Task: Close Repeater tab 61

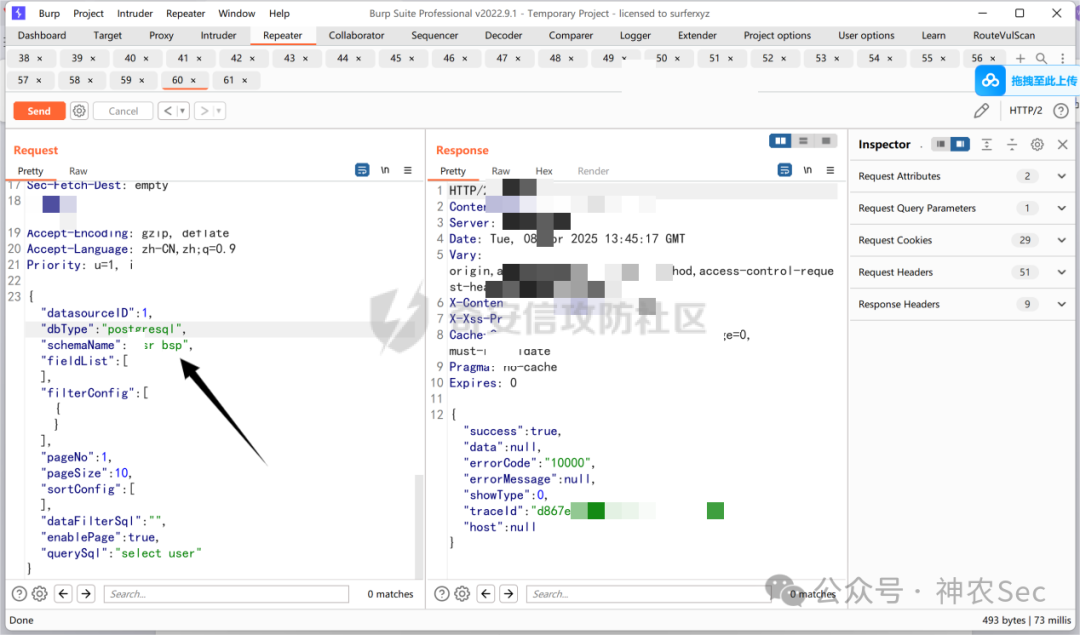Action: (245, 81)
